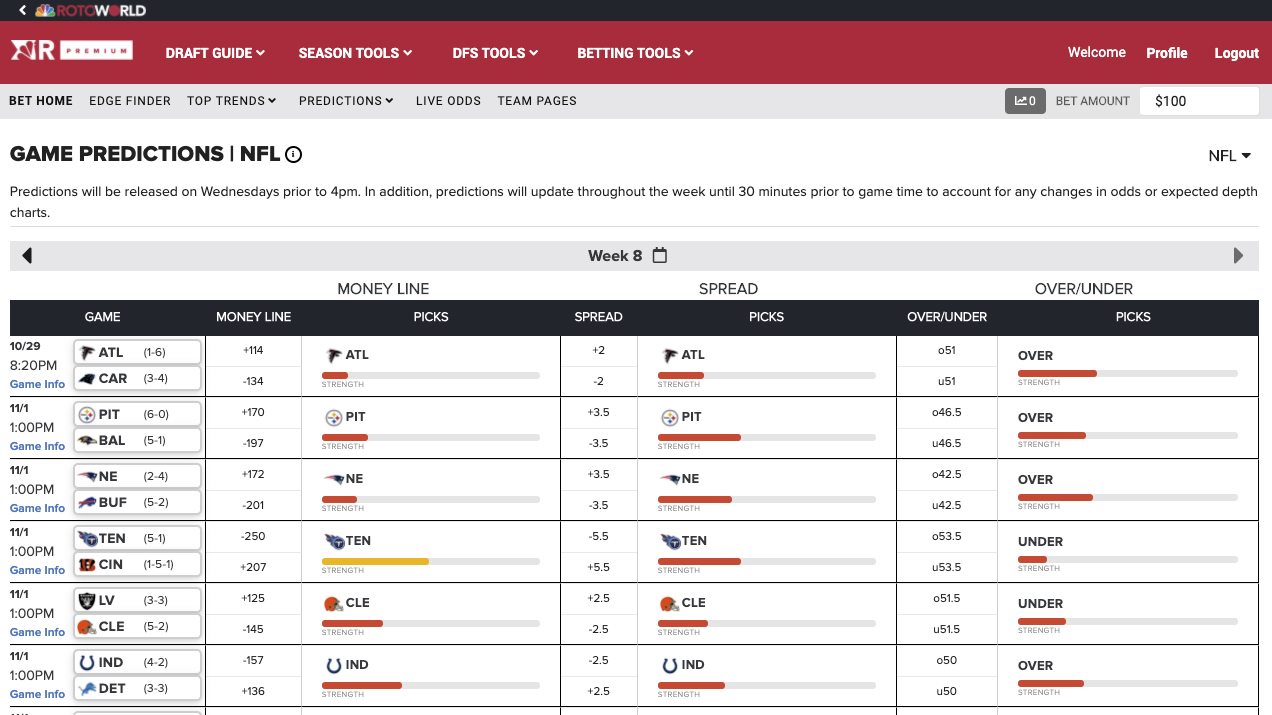
Task: Advance to next week with right arrow
Action: [1238, 256]
